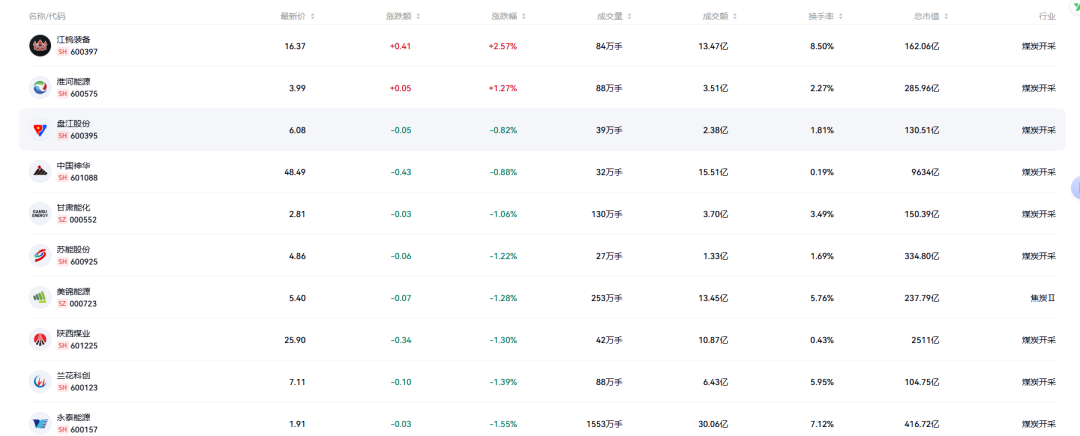The image size is (1080, 436).
Task: Click the SH 600395 stock code
Action: (x=77, y=136)
